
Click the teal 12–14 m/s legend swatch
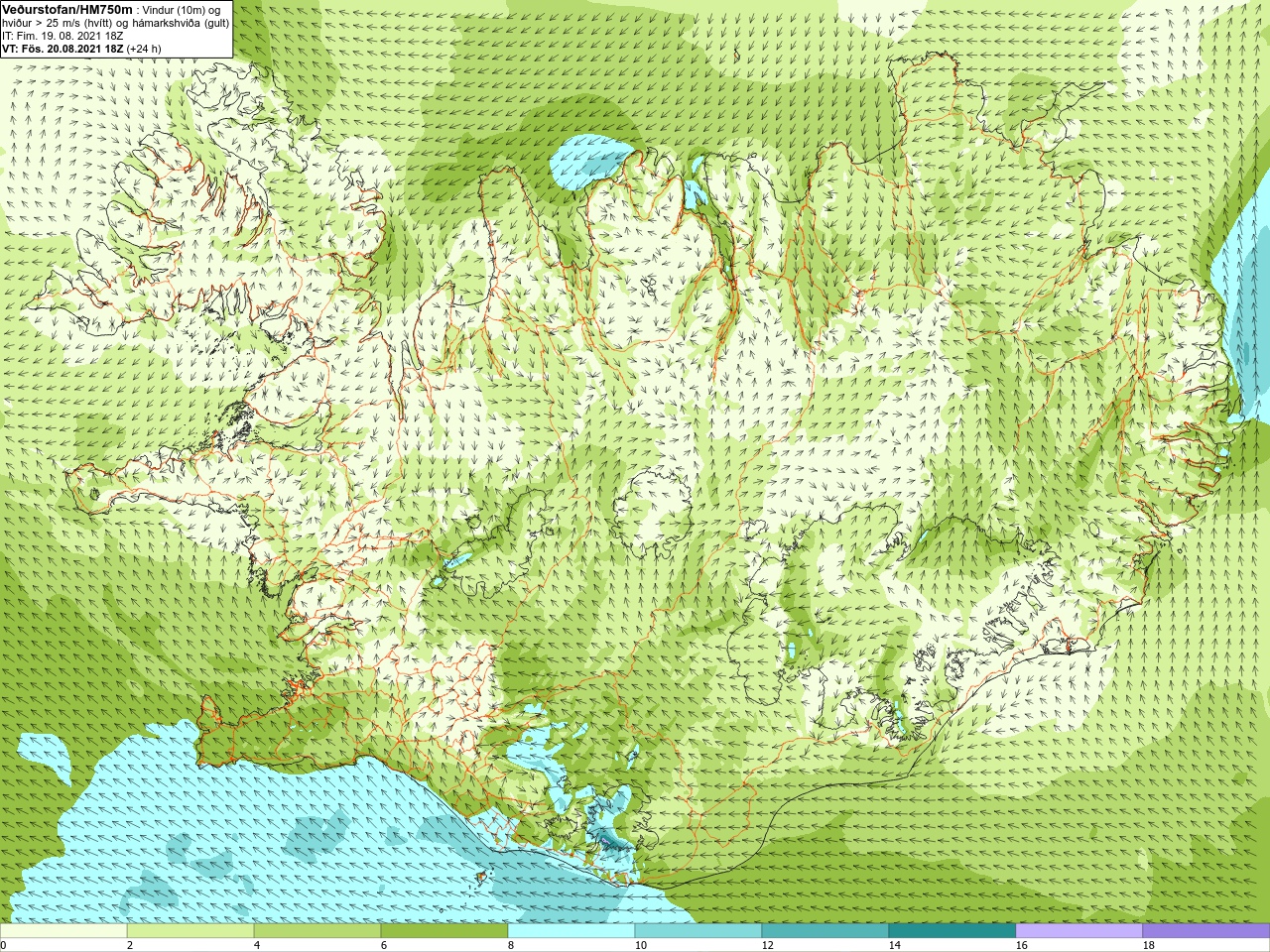pos(825,931)
